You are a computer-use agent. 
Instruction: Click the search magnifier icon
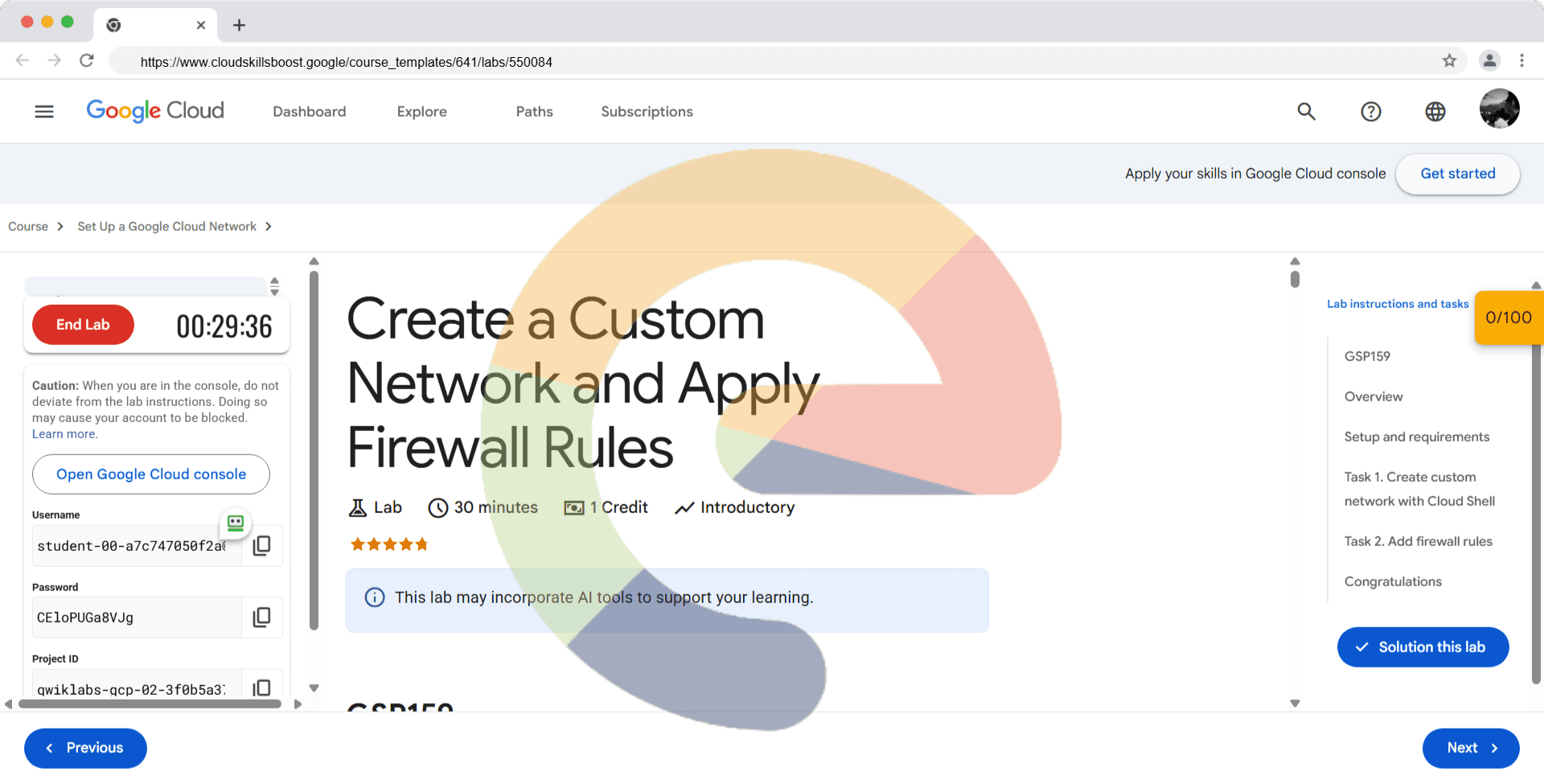pyautogui.click(x=1306, y=112)
